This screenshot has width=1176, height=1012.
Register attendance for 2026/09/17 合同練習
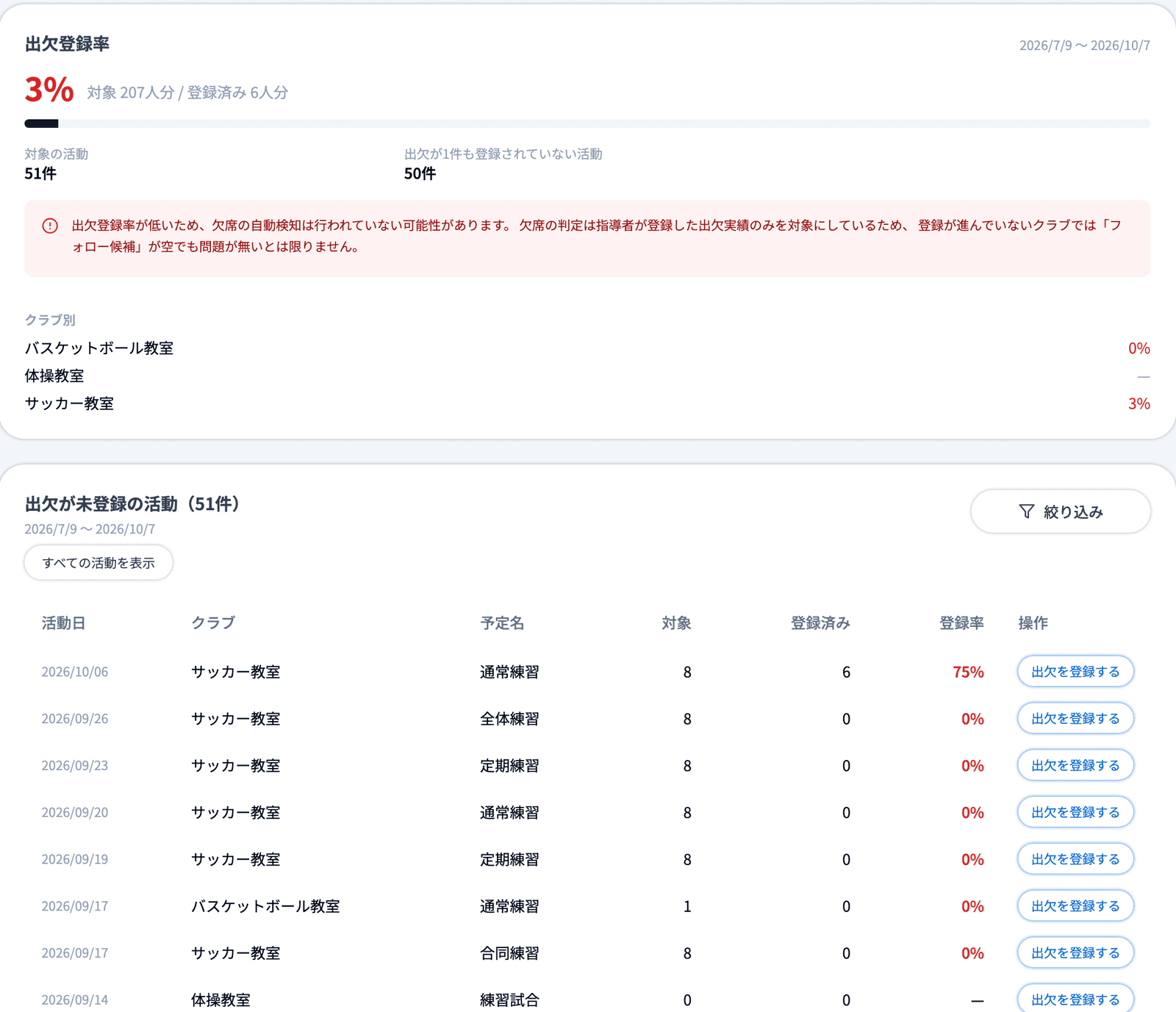(1075, 952)
